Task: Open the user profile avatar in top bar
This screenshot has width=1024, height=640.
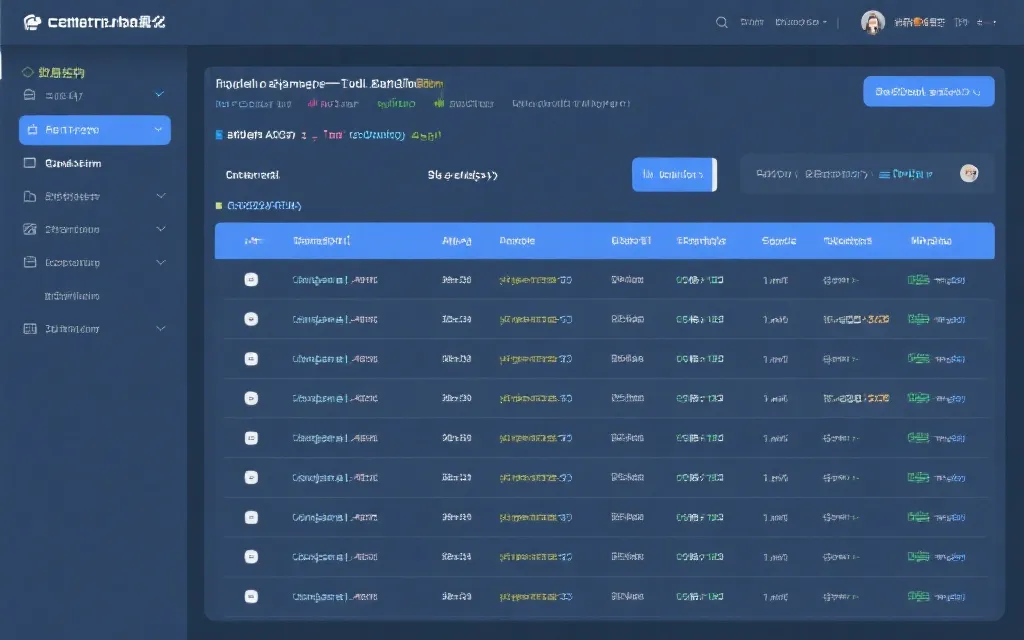Action: 873,22
